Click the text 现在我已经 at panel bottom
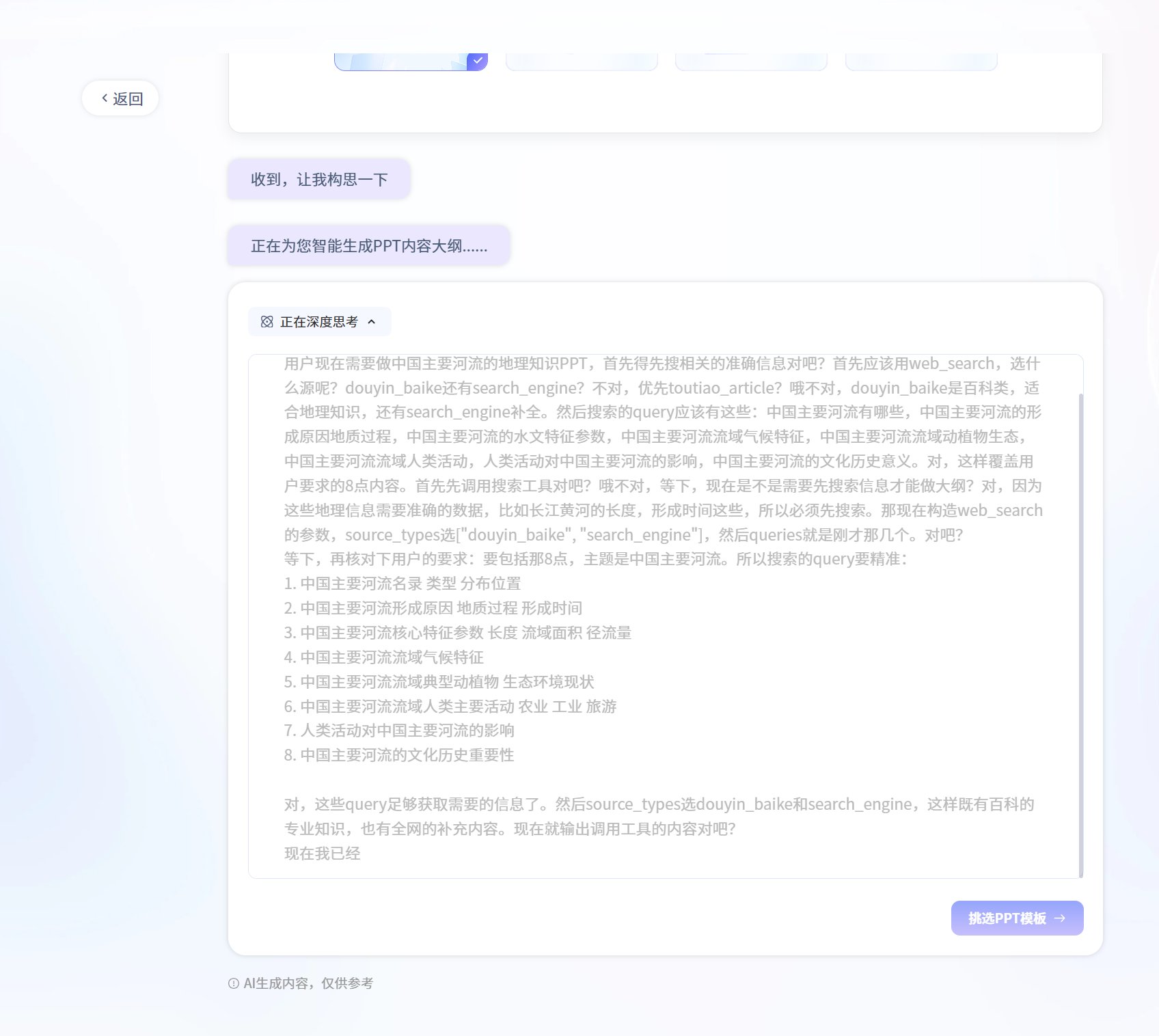 point(322,854)
